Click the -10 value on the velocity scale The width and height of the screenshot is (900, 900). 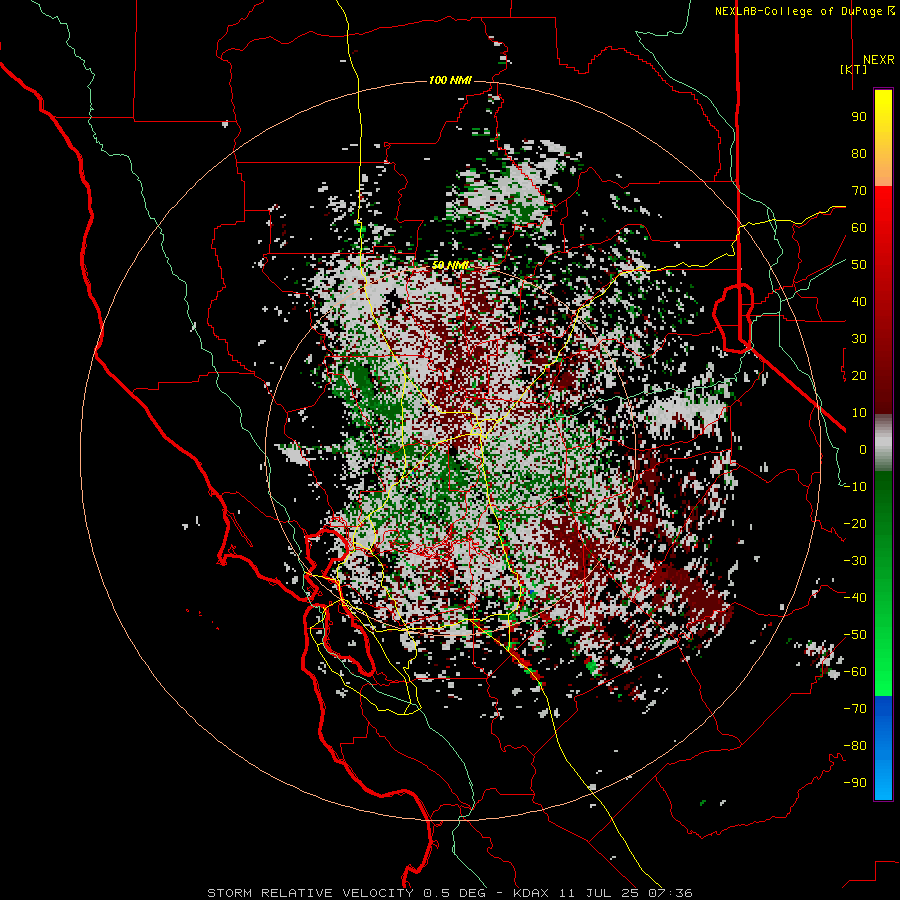(x=855, y=487)
